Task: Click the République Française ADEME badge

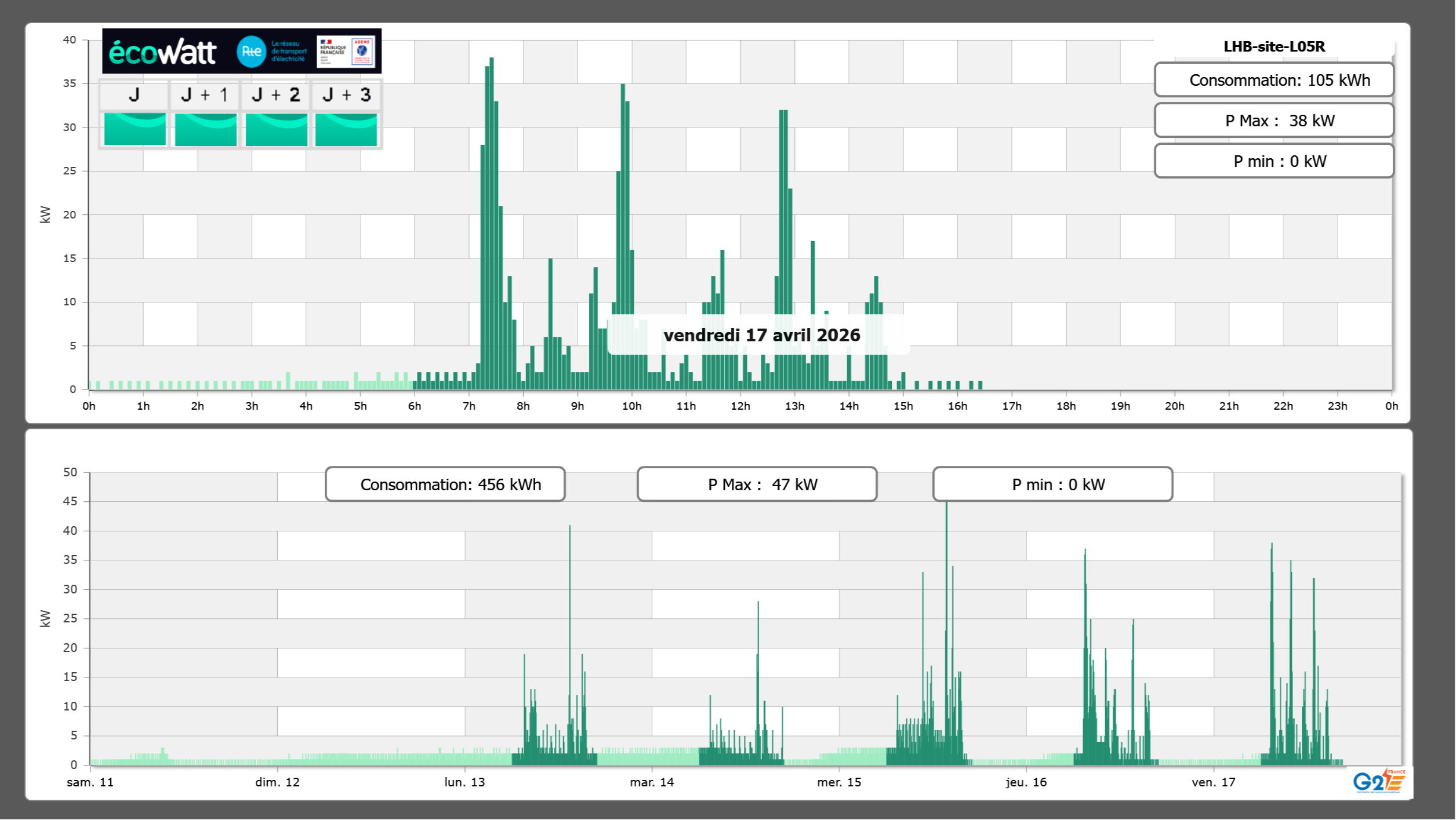Action: tap(346, 52)
